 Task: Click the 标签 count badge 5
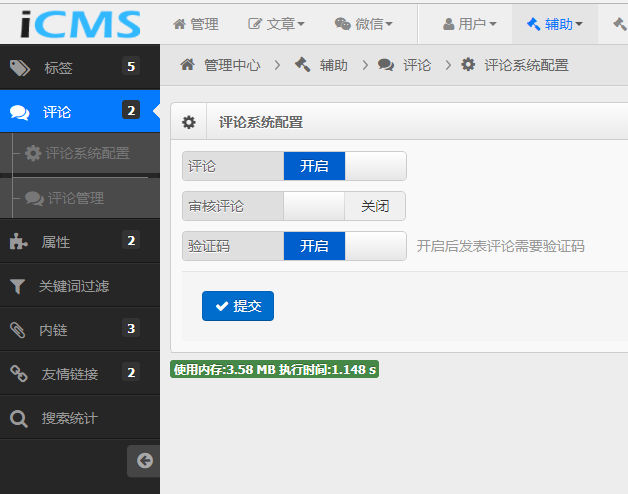131,66
